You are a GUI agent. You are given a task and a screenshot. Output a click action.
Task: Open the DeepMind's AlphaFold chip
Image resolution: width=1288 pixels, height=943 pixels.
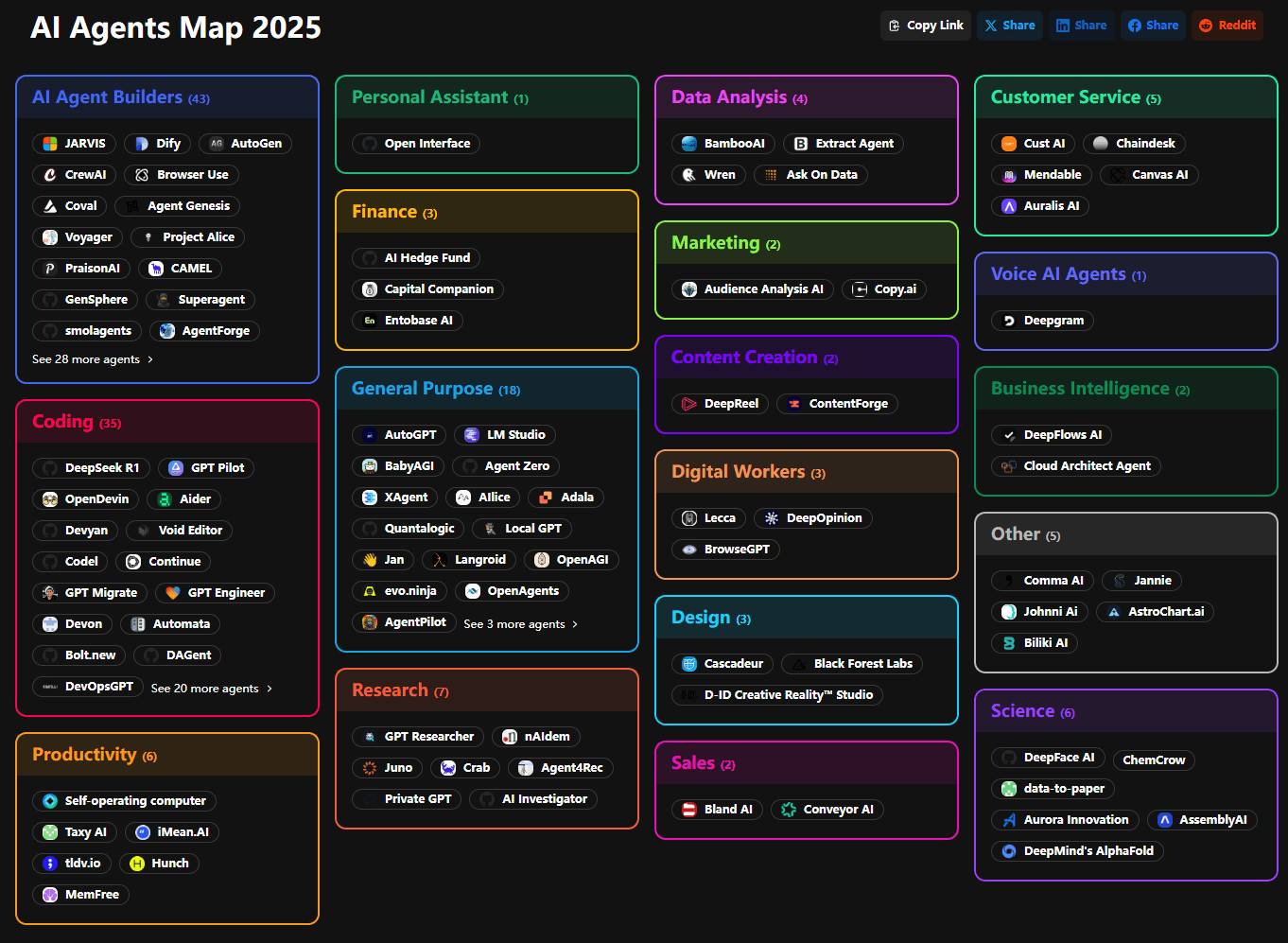(x=1078, y=851)
